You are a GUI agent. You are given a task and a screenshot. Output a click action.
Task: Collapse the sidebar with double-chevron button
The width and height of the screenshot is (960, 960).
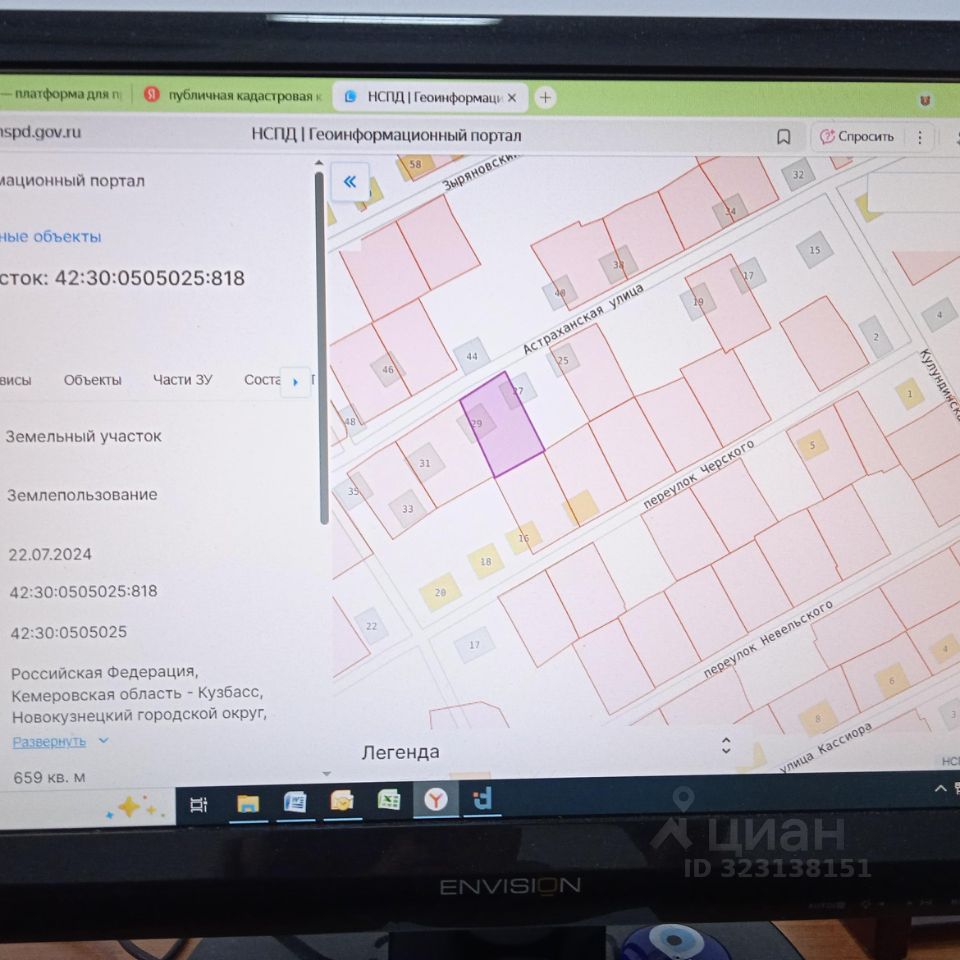350,182
